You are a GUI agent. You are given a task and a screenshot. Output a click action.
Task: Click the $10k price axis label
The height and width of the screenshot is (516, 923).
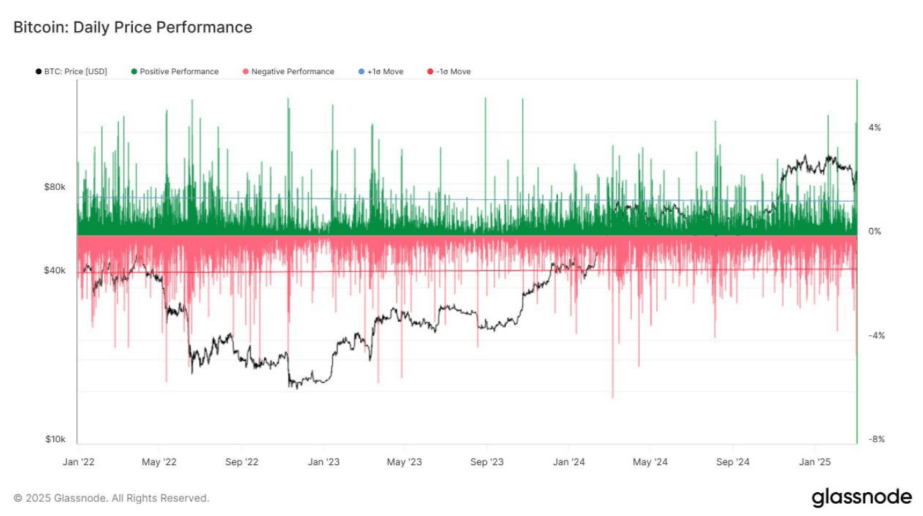pyautogui.click(x=54, y=439)
